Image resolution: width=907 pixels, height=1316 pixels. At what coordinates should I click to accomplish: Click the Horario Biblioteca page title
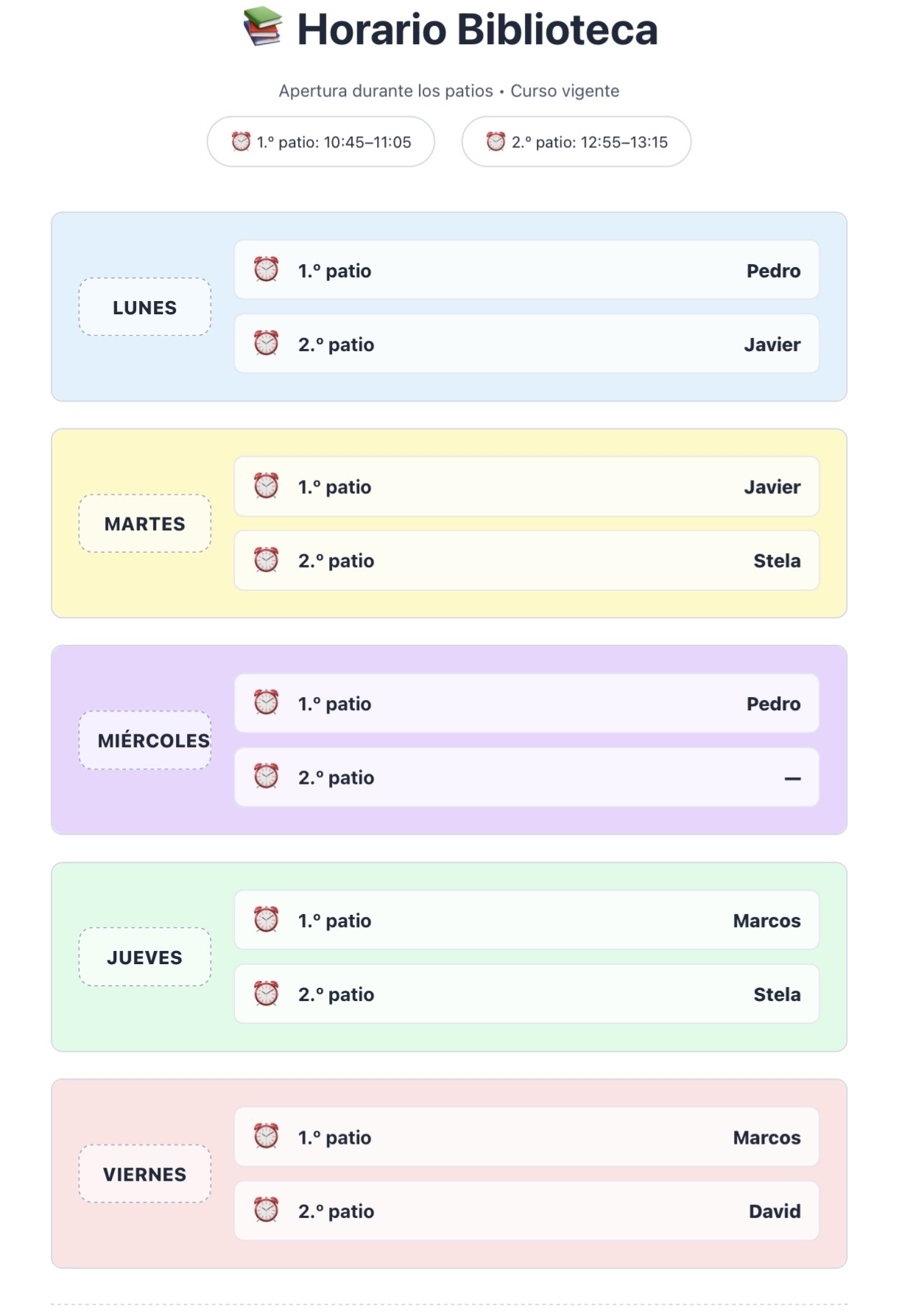click(477, 30)
